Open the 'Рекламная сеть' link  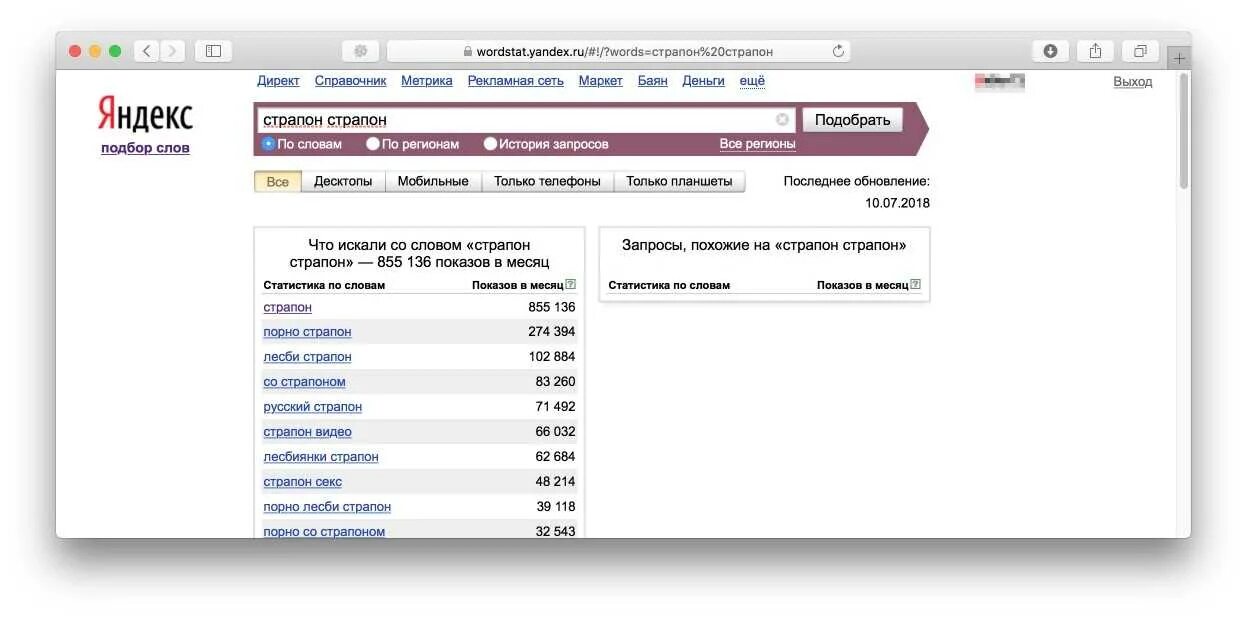pos(516,81)
